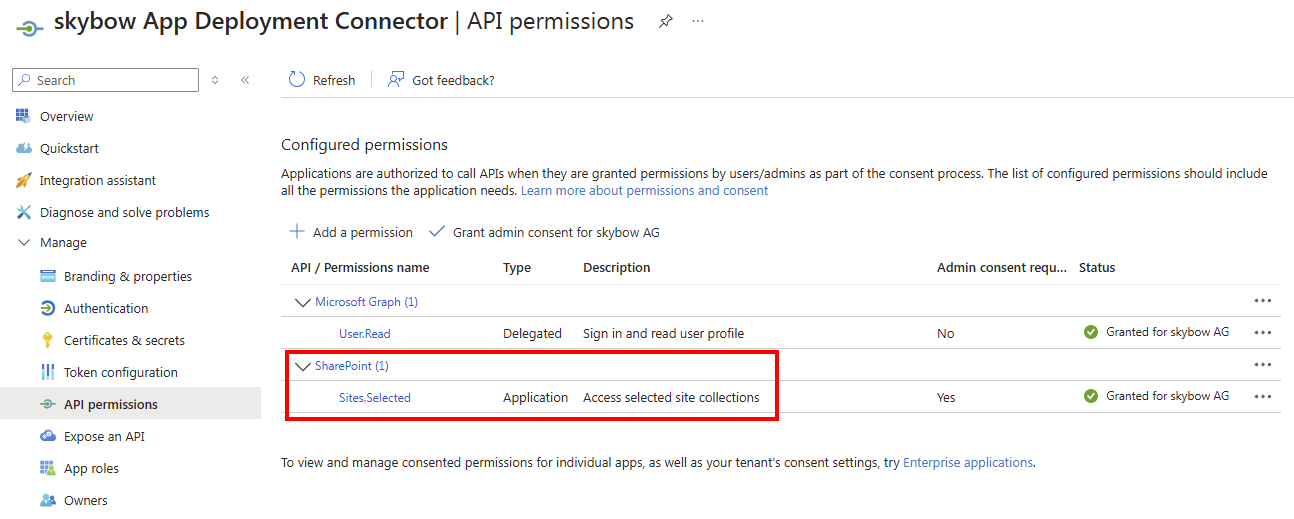This screenshot has width=1294, height=519.
Task: Collapse the Microsoft Graph group chevron
Action: click(303, 302)
